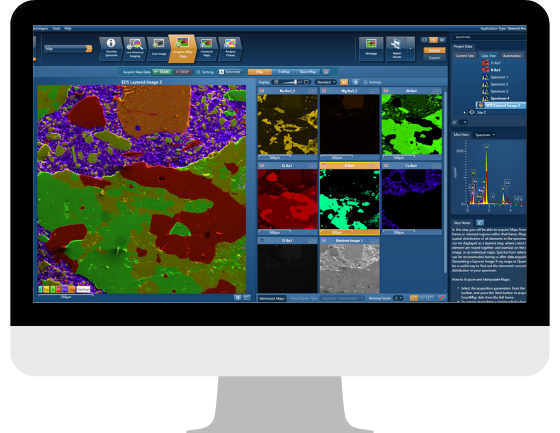Open the Analyze Phases step
Image resolution: width=560 pixels, height=433 pixels.
[x=230, y=48]
